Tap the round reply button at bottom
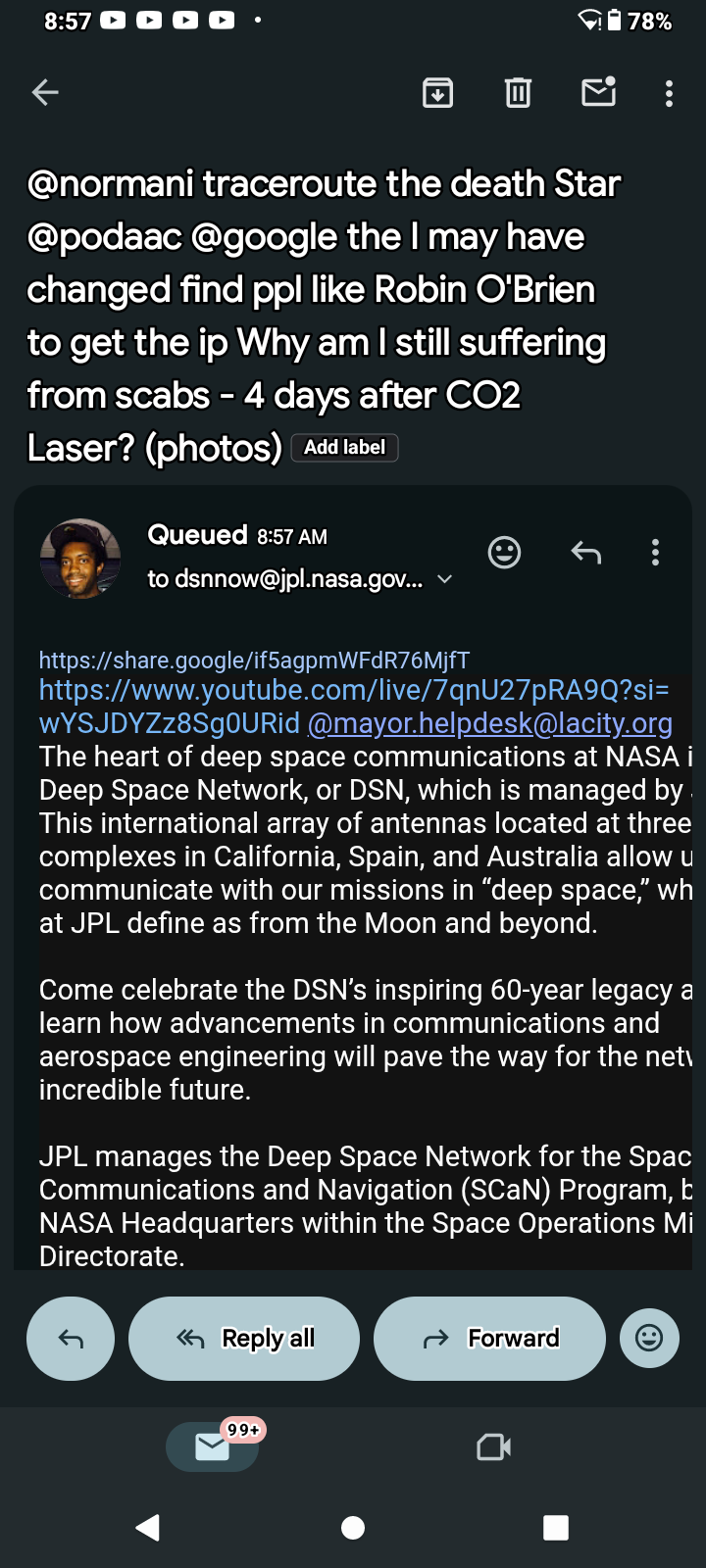Screen dimensions: 706x1568 [71, 1339]
